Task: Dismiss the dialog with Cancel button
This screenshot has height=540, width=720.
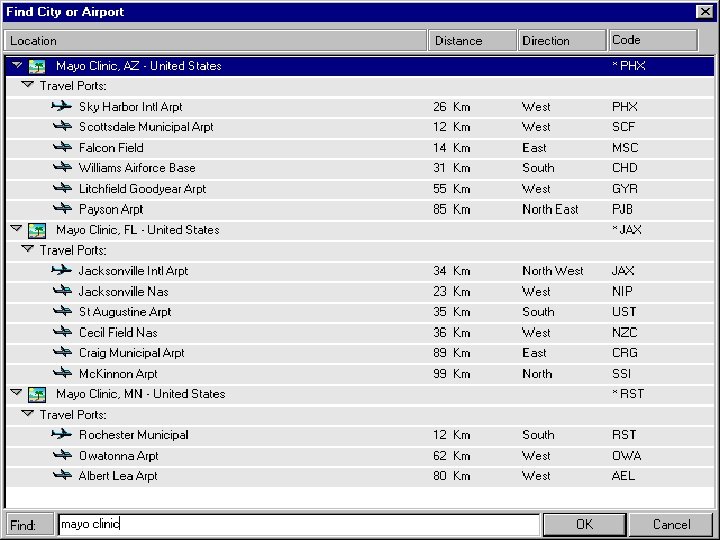Action: pyautogui.click(x=671, y=524)
